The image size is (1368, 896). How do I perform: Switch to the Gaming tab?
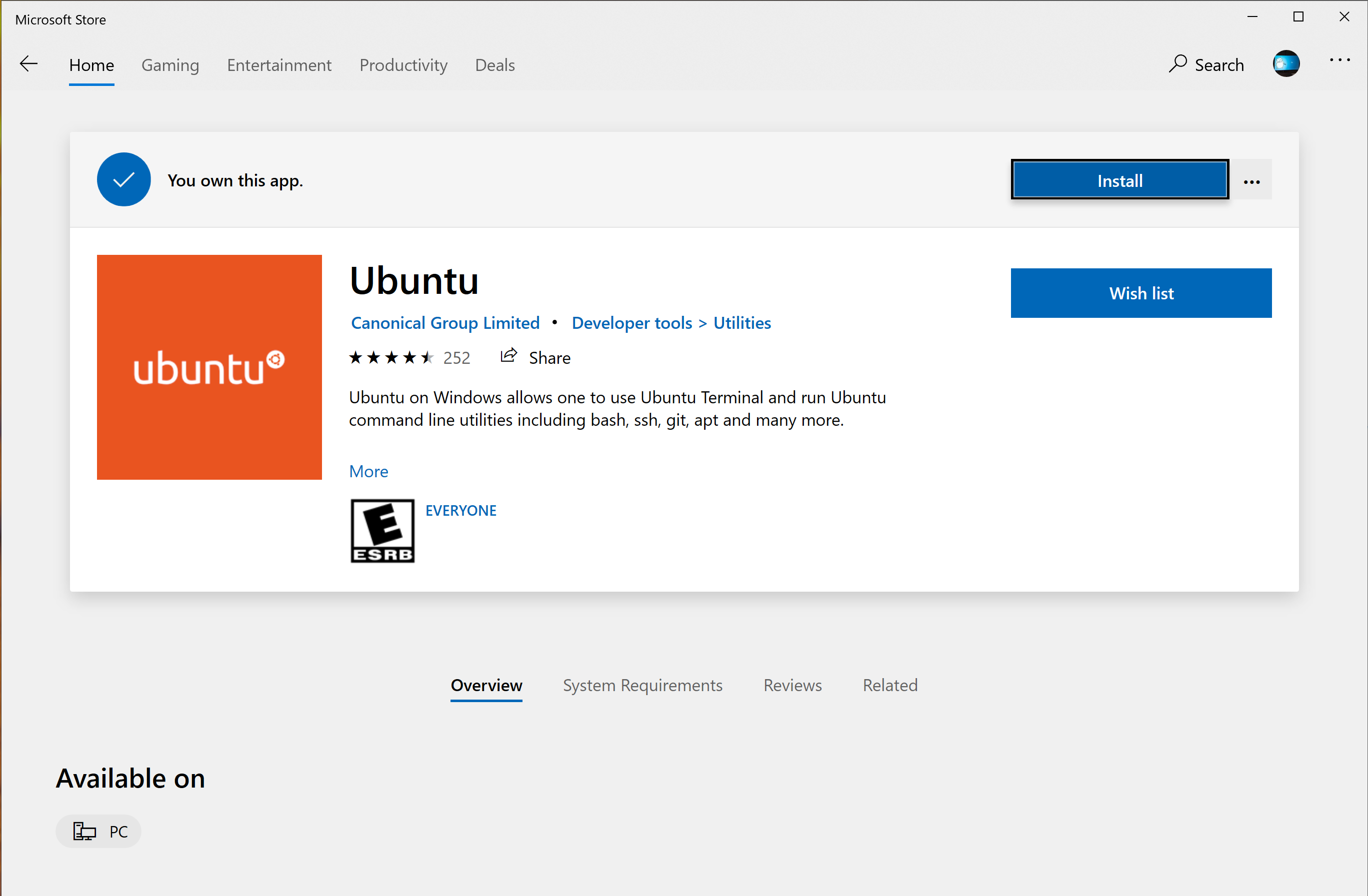point(169,65)
